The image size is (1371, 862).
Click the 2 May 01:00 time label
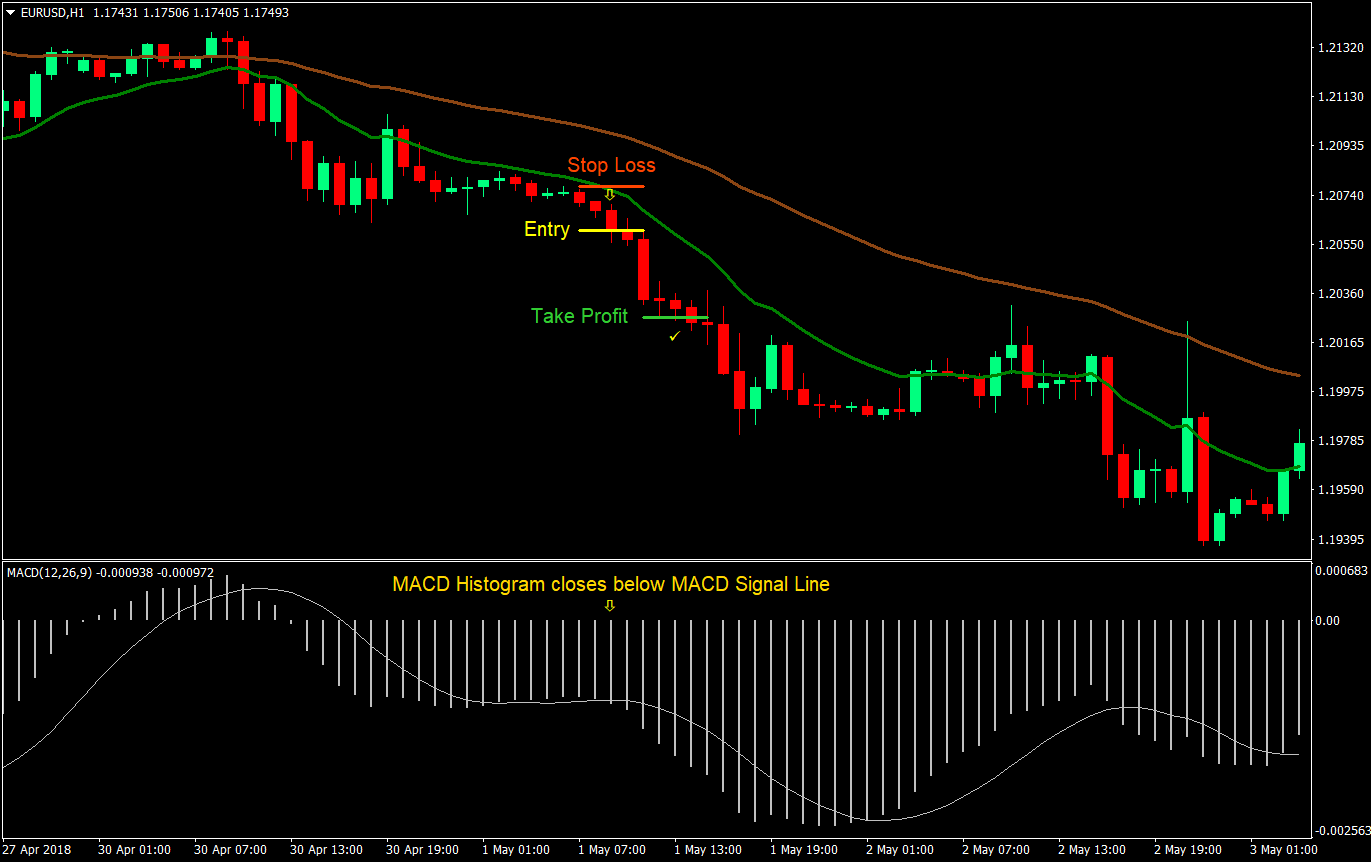tap(900, 850)
